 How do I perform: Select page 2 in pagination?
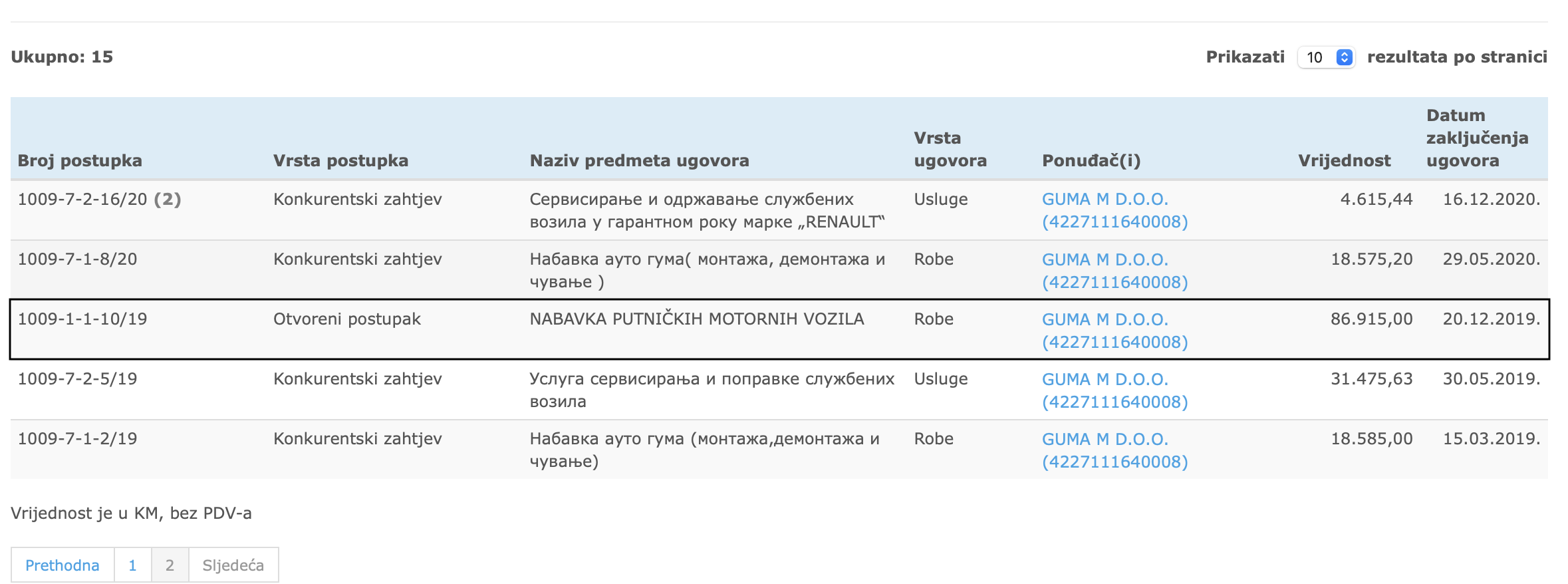click(170, 565)
